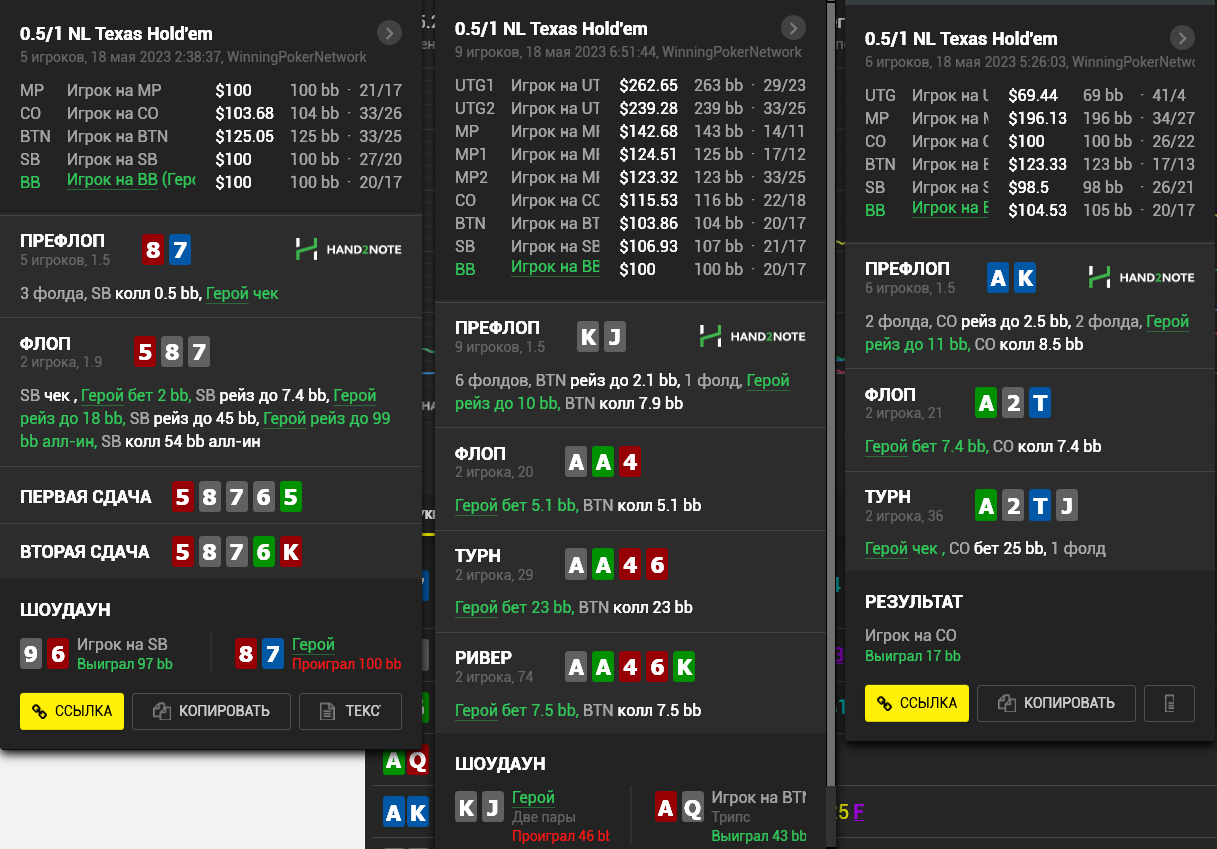Click the A K cards row in the background list
The image size is (1217, 849).
pos(406,814)
